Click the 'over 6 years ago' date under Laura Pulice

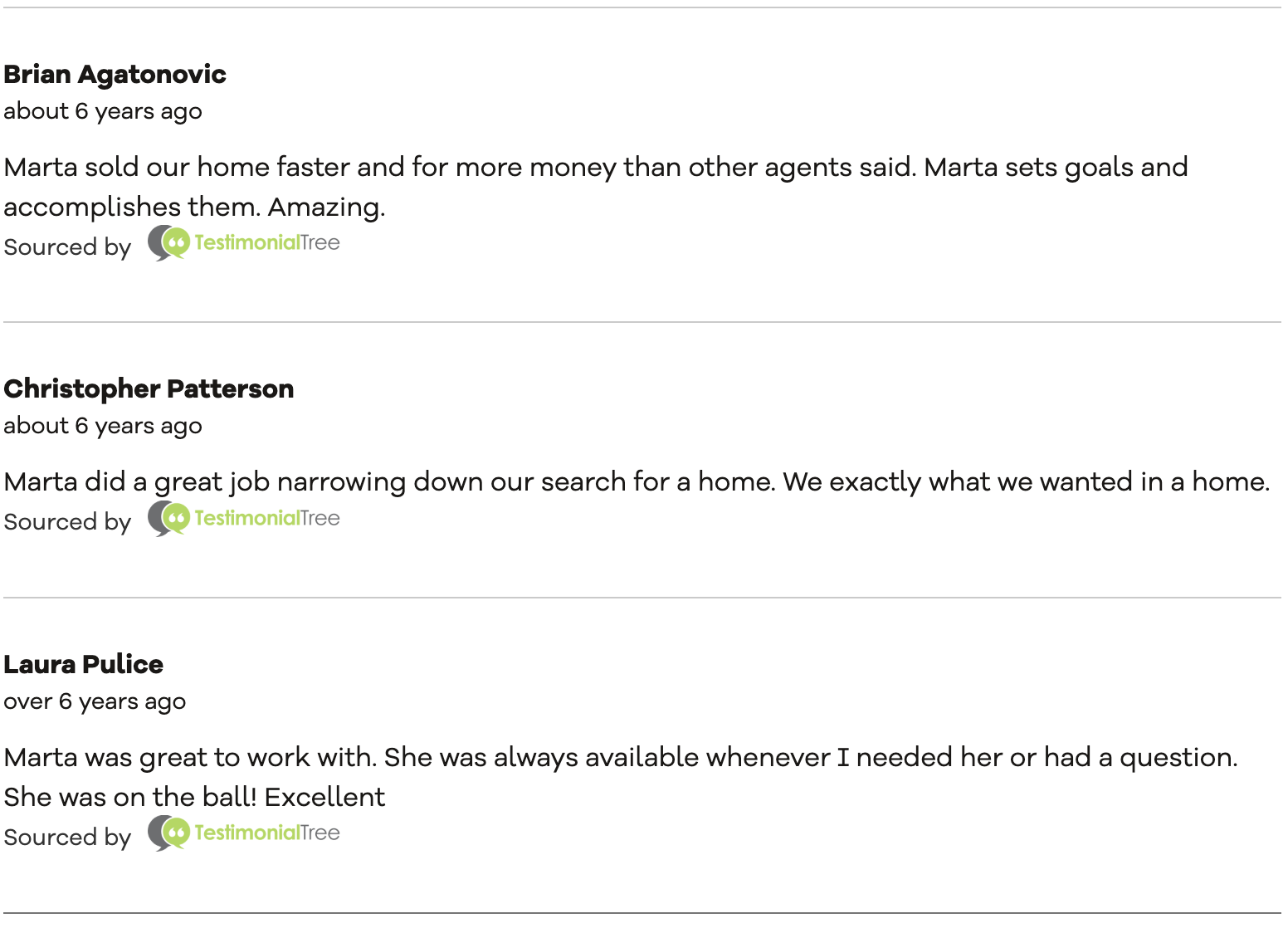(95, 701)
